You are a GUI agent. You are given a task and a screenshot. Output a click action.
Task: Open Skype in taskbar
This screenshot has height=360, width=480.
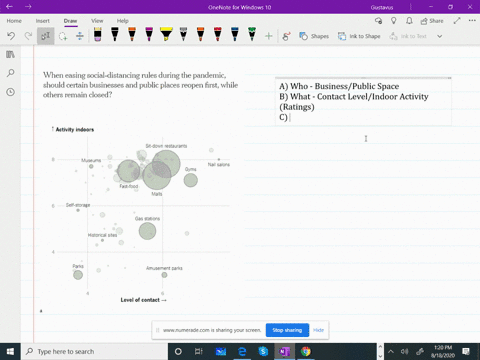(263, 351)
